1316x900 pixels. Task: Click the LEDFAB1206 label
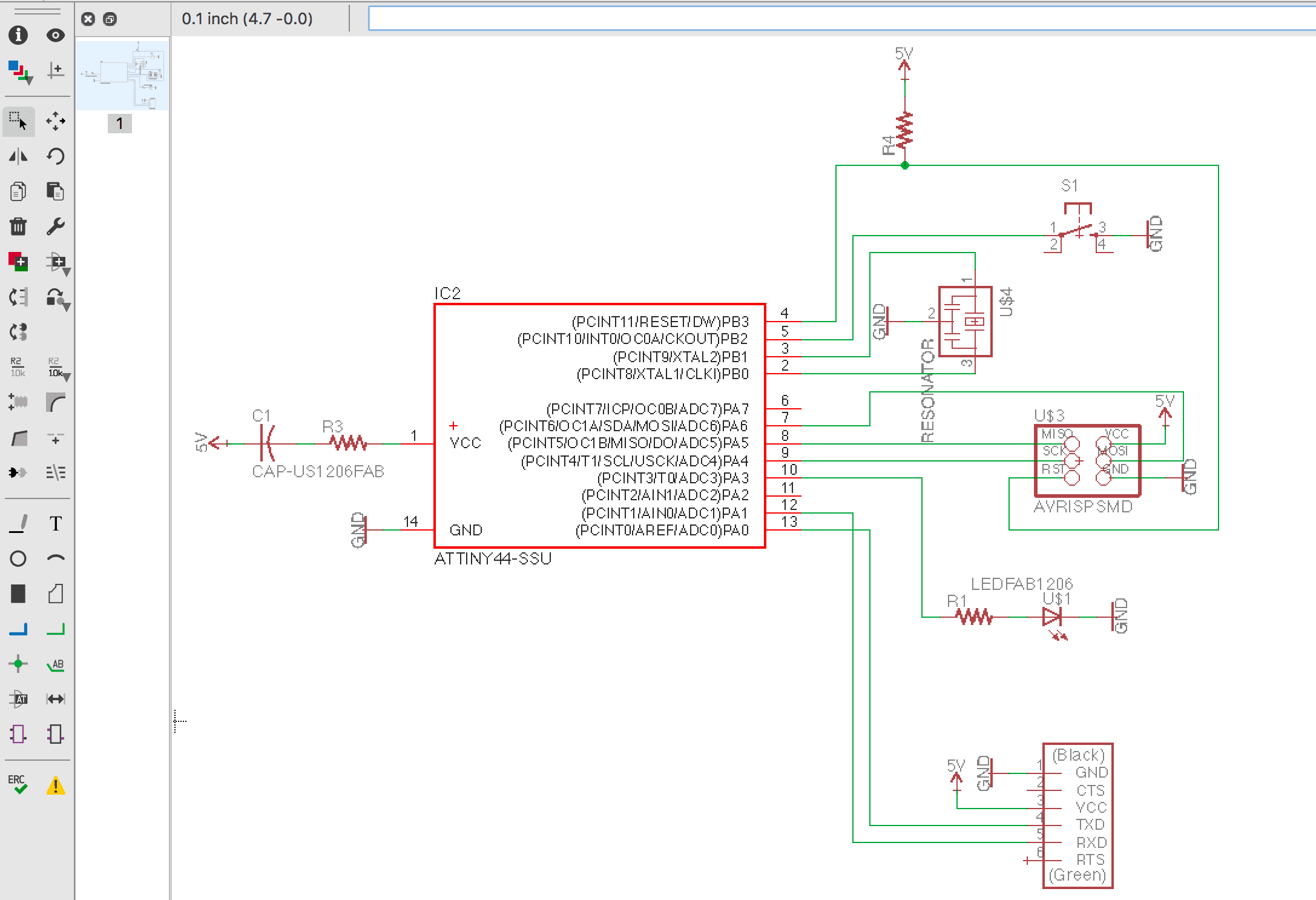(x=1022, y=584)
